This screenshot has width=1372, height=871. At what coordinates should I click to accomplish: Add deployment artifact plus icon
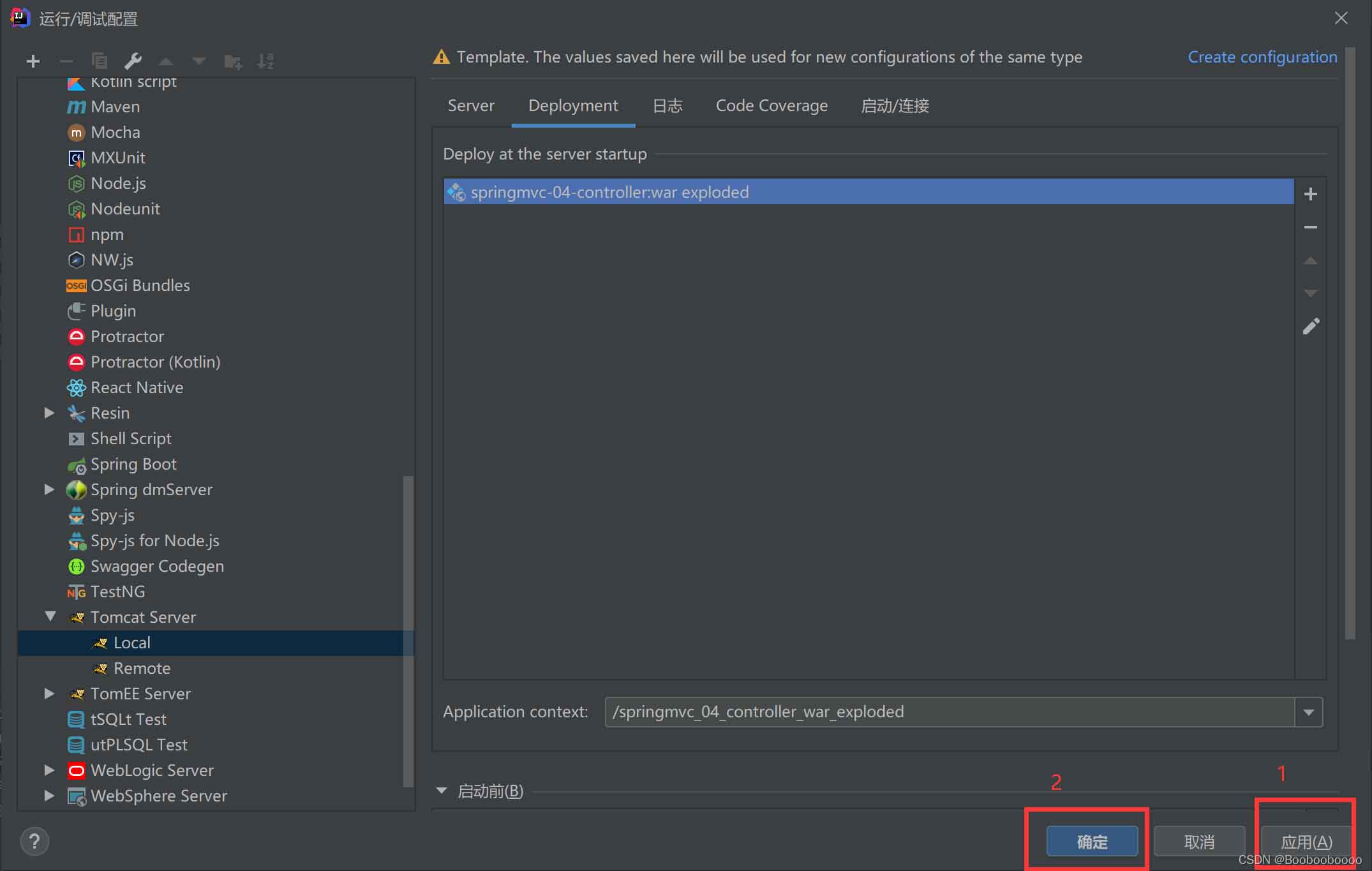click(1311, 194)
